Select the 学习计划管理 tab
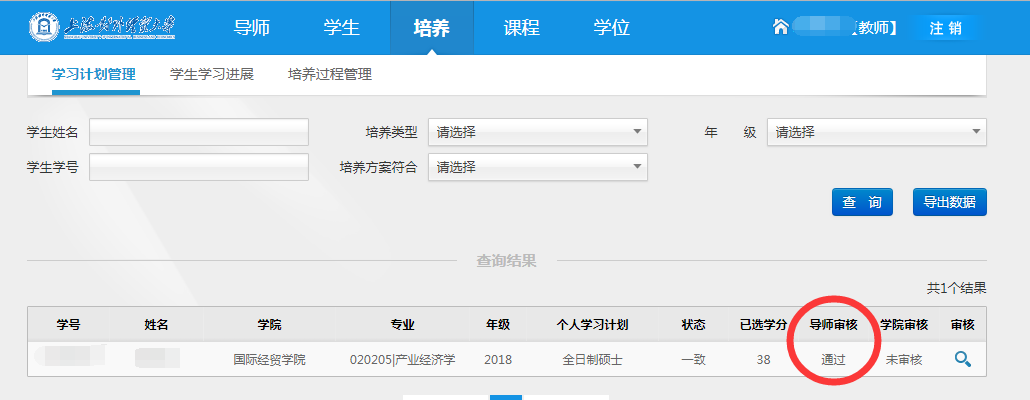This screenshot has height=400, width=1030. click(x=93, y=74)
